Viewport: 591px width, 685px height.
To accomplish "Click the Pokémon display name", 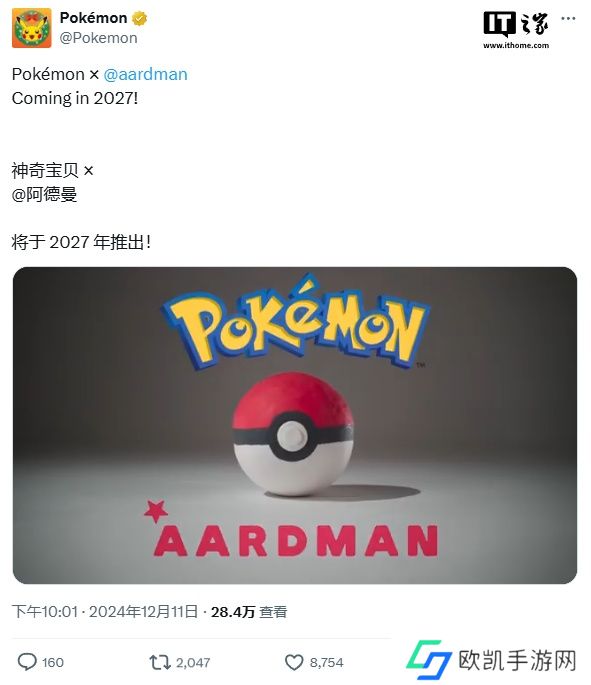I will [x=93, y=18].
